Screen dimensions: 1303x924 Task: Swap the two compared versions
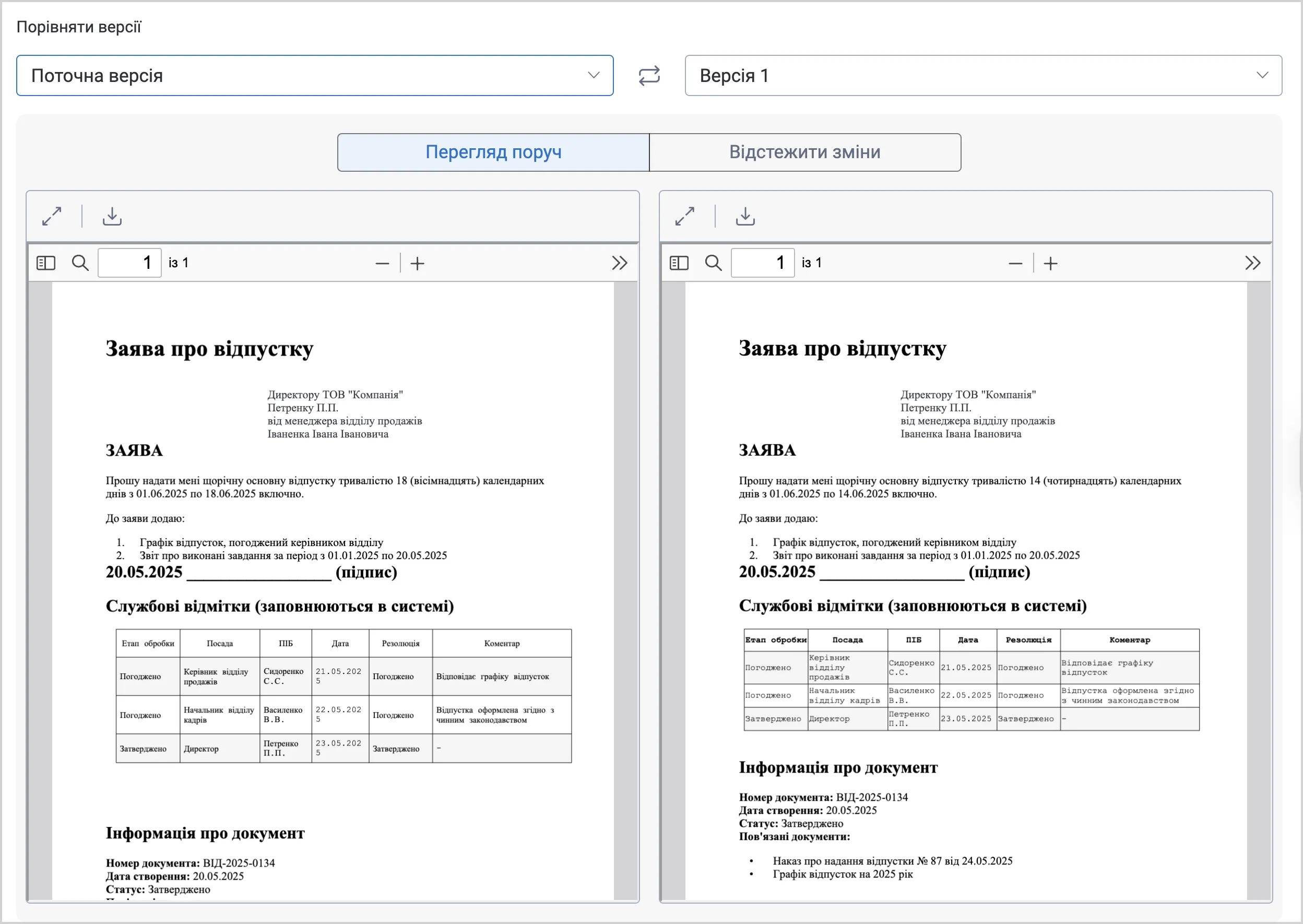(649, 76)
